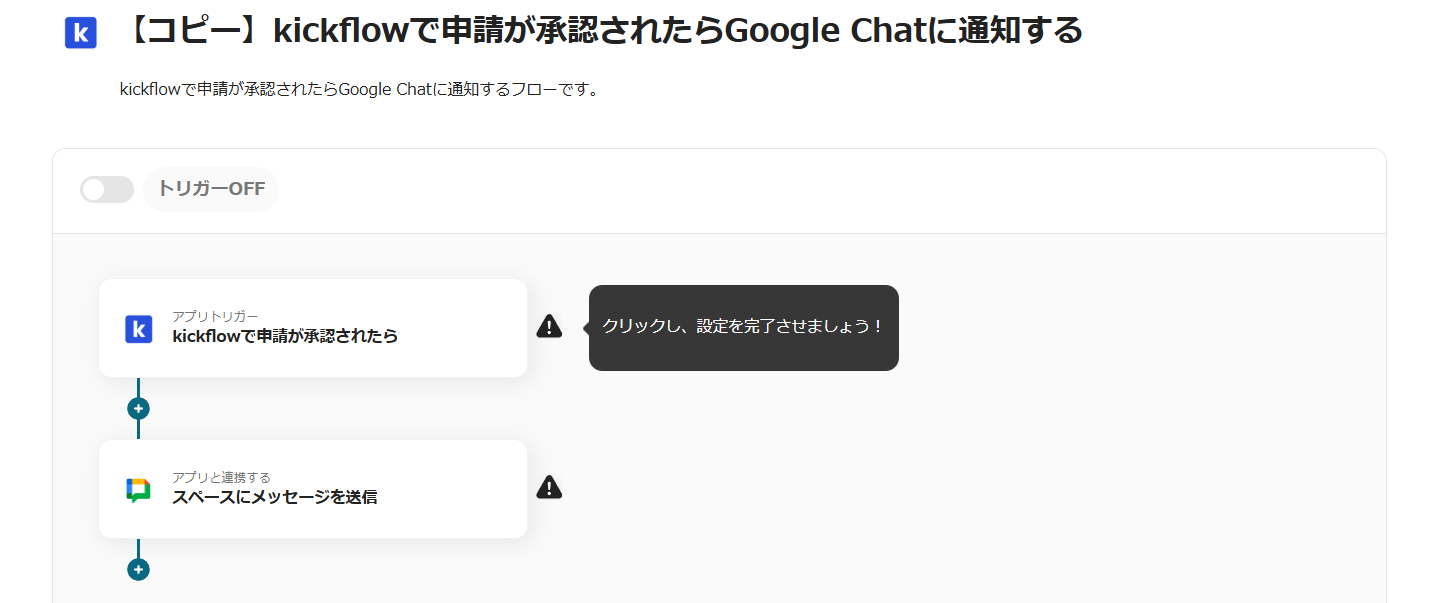Viewport: 1456px width, 603px height.
Task: Click empty canvas right of the Google Chat warning
Action: 900,488
